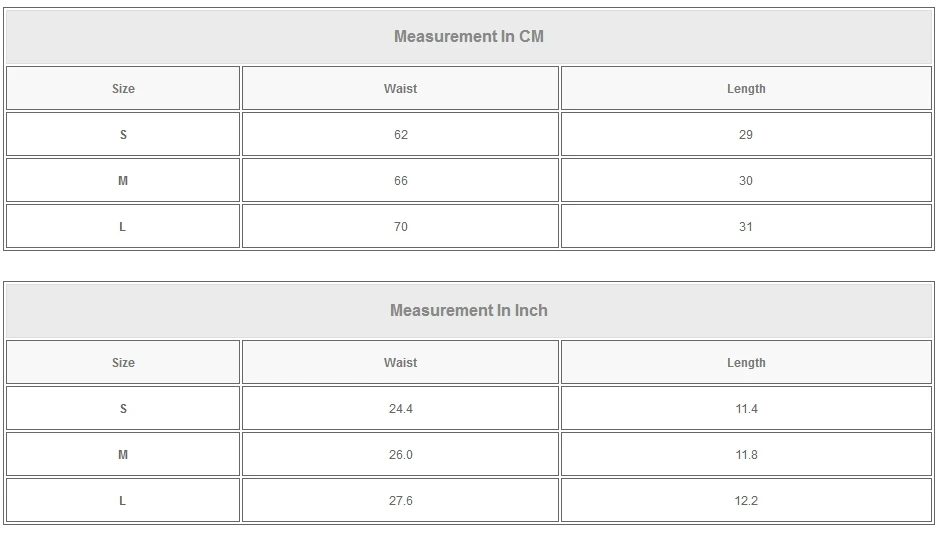This screenshot has height=533, width=946.
Task: Click the length value 12.2 cell
Action: point(746,501)
